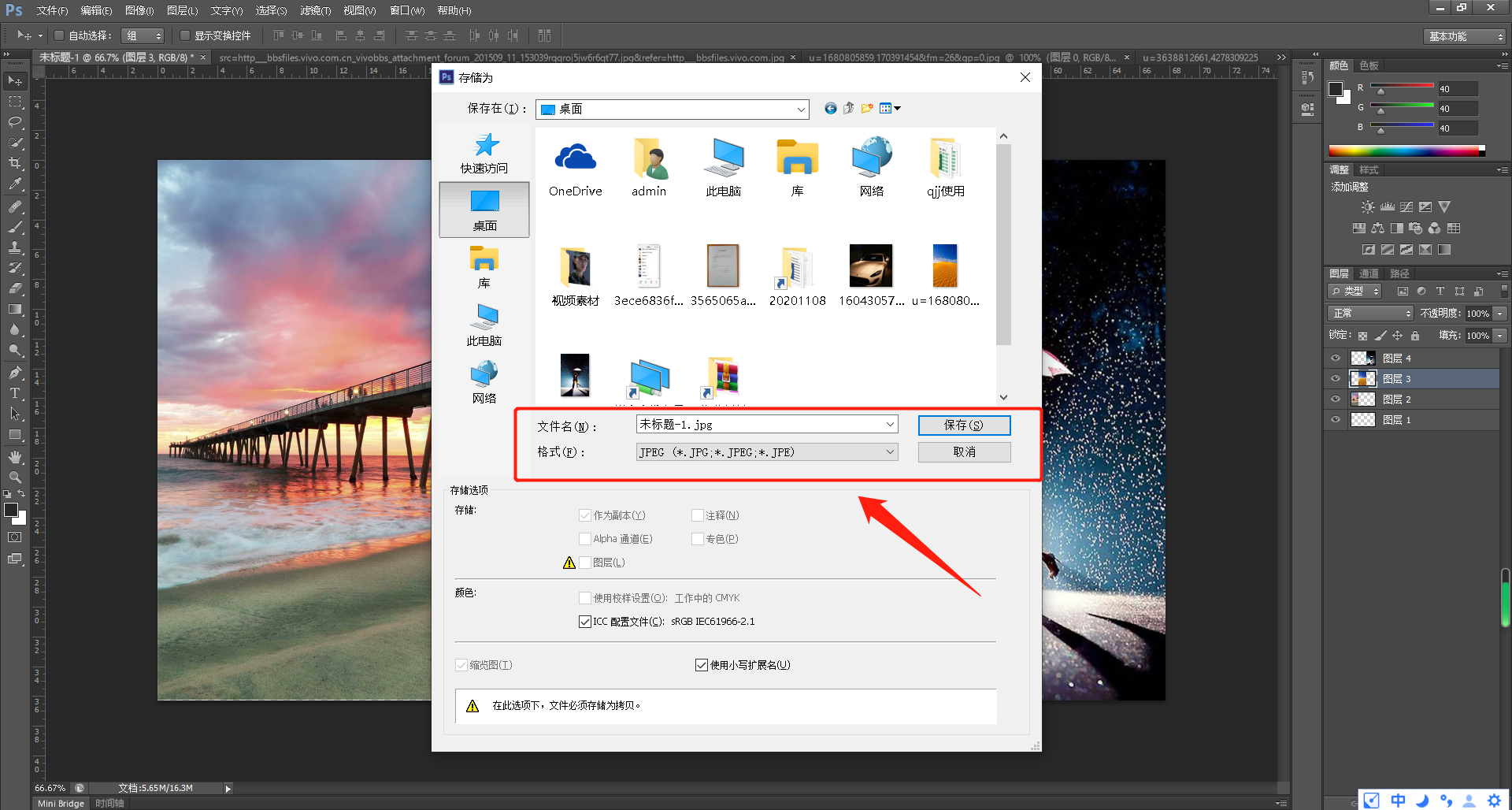Select the Zoom tool in toolbar

pyautogui.click(x=15, y=477)
